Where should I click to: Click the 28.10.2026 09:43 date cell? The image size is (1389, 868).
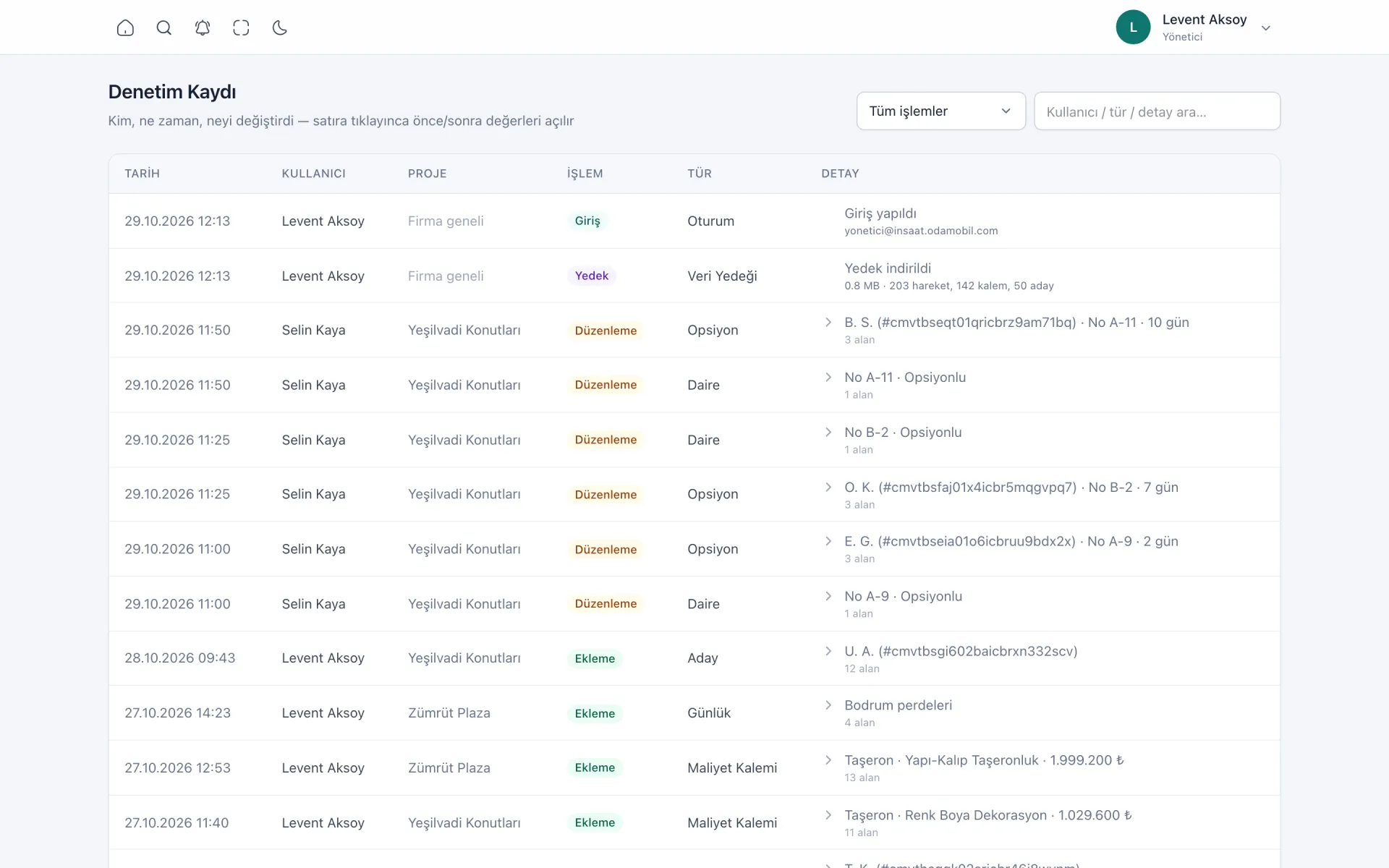179,658
